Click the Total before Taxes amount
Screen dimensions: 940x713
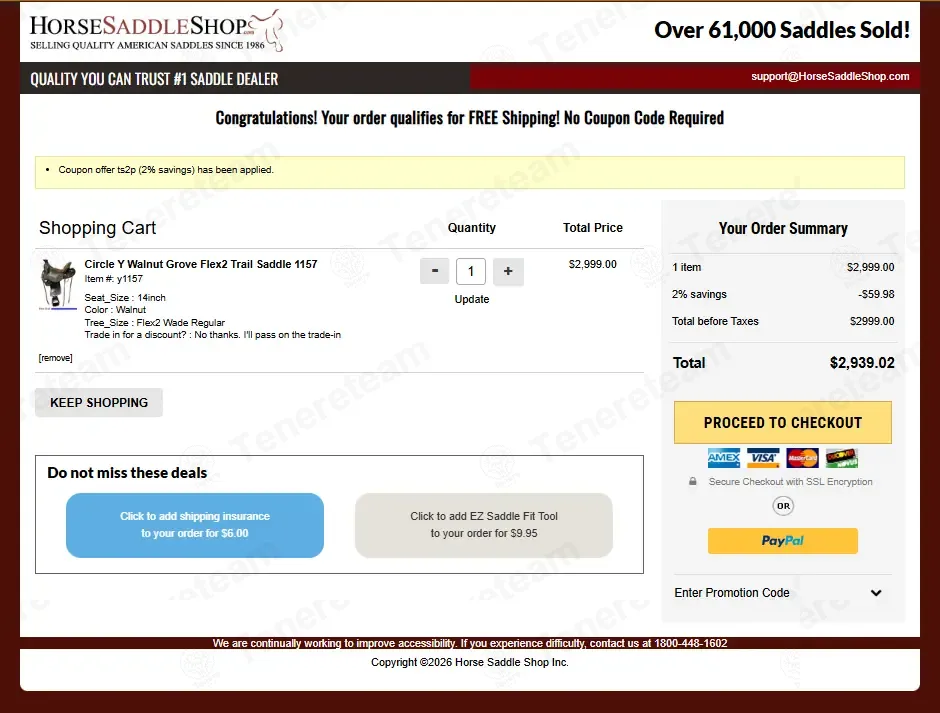872,321
